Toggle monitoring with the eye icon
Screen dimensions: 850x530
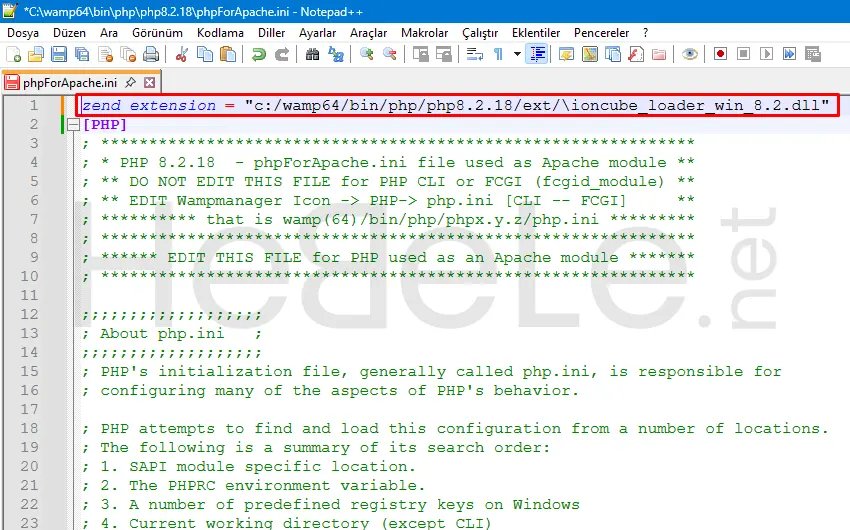click(x=690, y=54)
